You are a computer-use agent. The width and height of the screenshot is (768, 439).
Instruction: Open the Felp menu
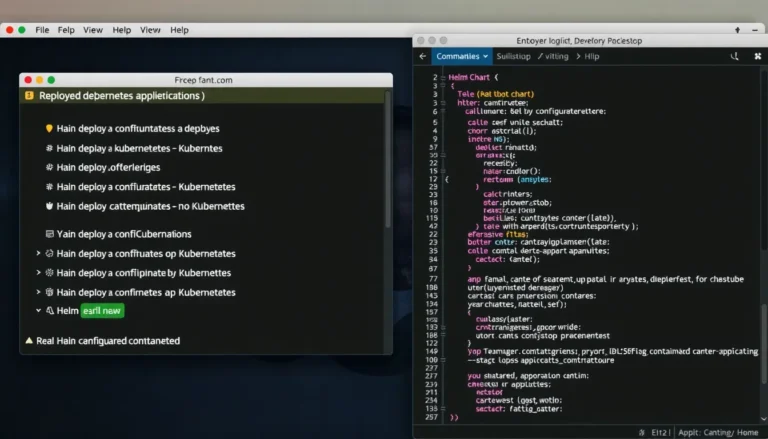click(x=66, y=30)
